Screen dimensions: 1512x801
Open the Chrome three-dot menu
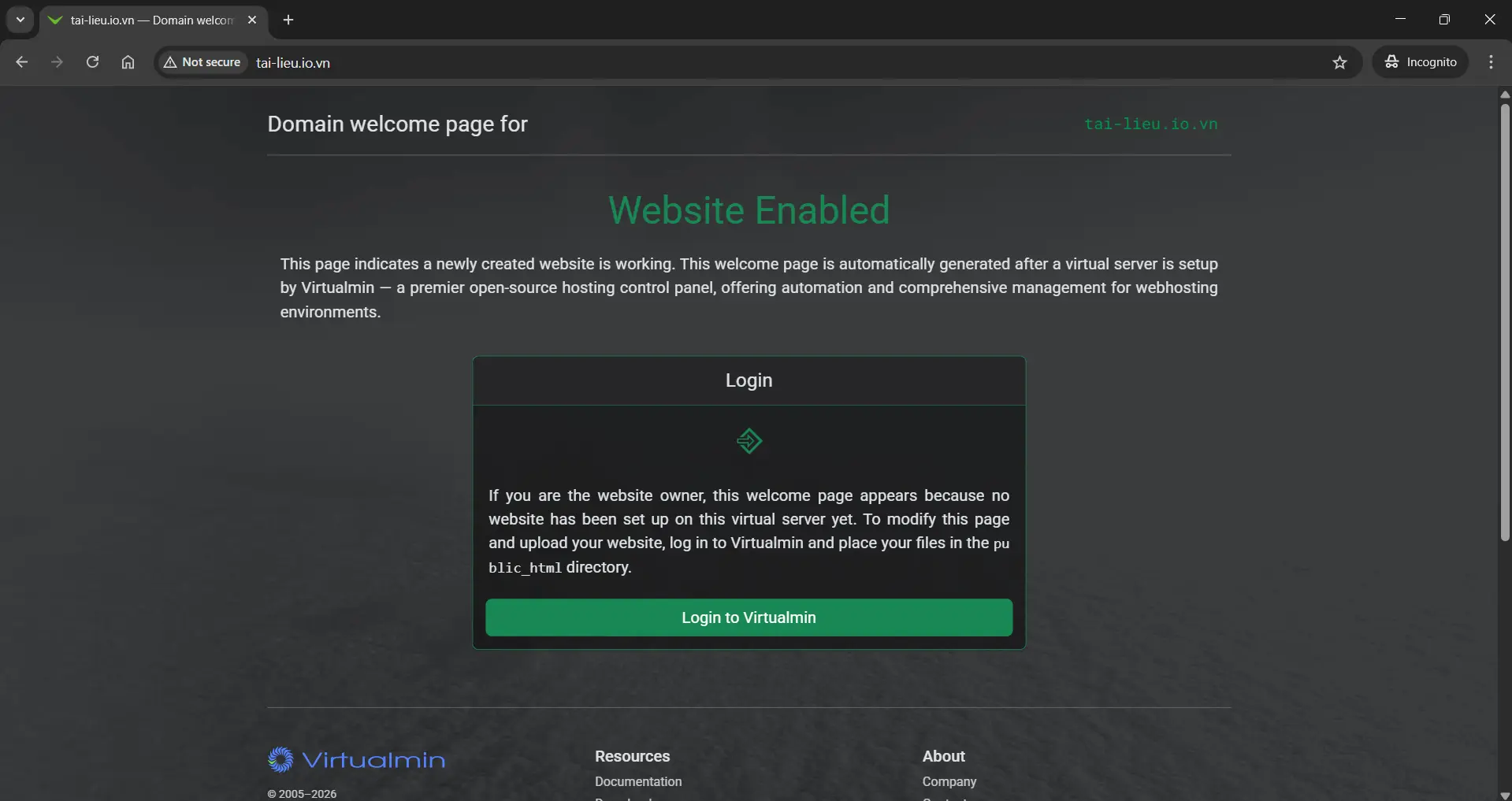(1491, 62)
